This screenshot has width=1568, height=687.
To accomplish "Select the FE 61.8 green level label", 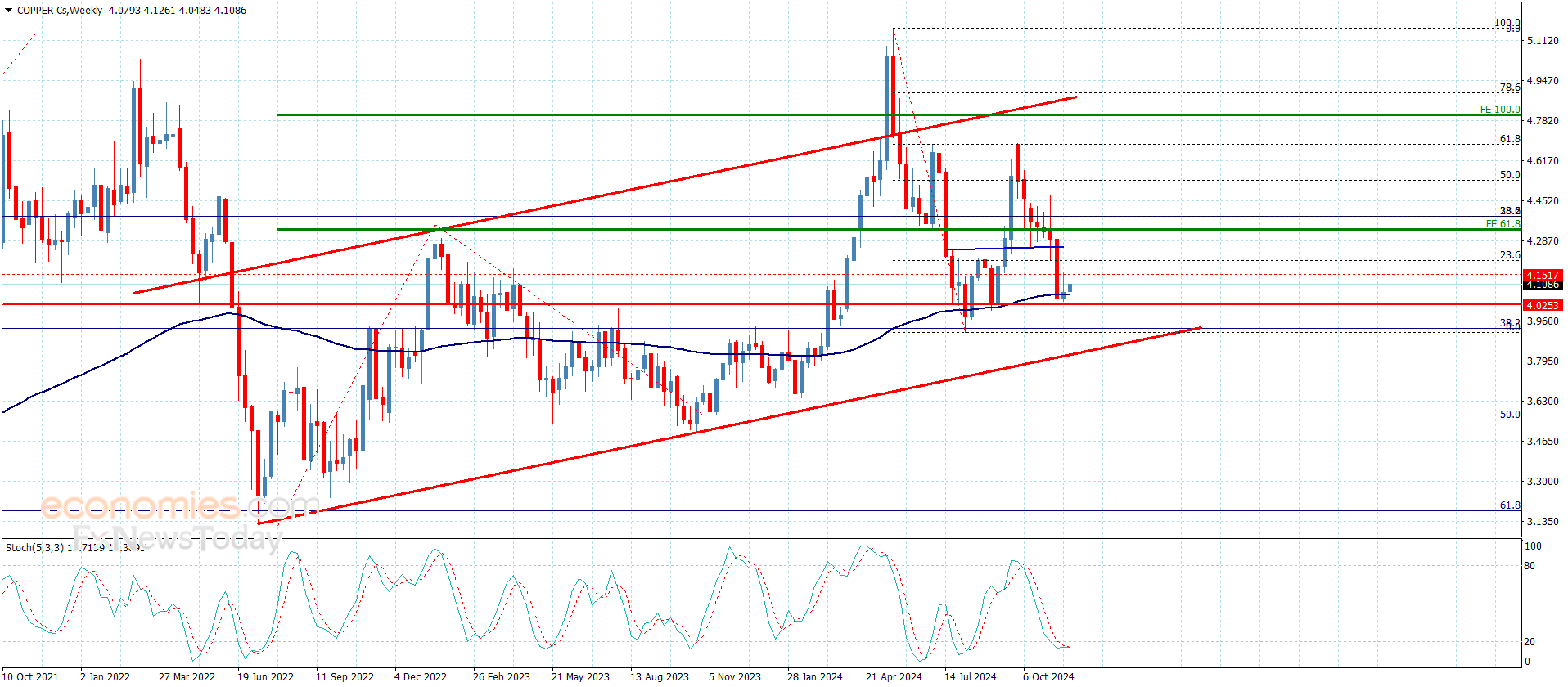I will pos(1503,224).
